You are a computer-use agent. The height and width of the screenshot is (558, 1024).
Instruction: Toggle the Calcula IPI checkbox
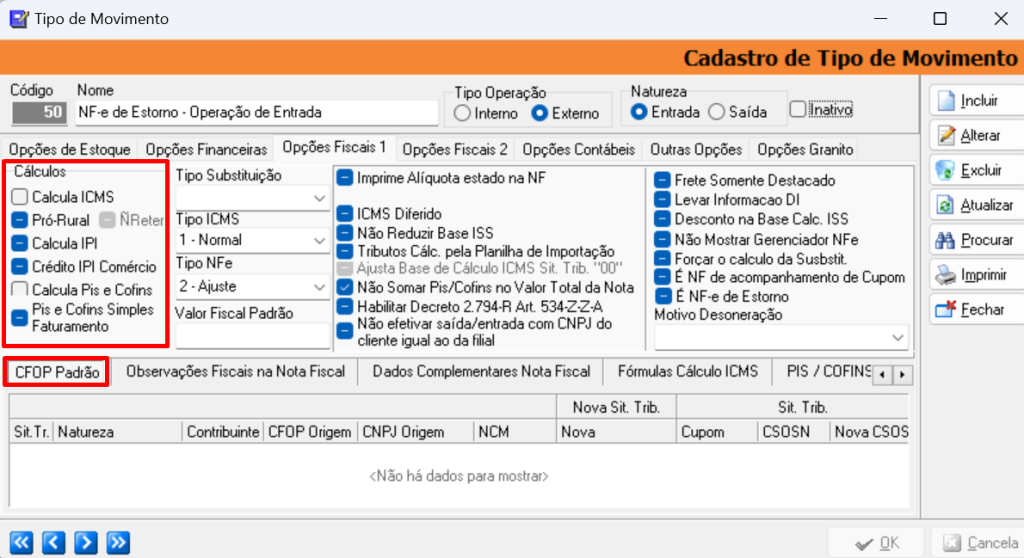coord(20,243)
